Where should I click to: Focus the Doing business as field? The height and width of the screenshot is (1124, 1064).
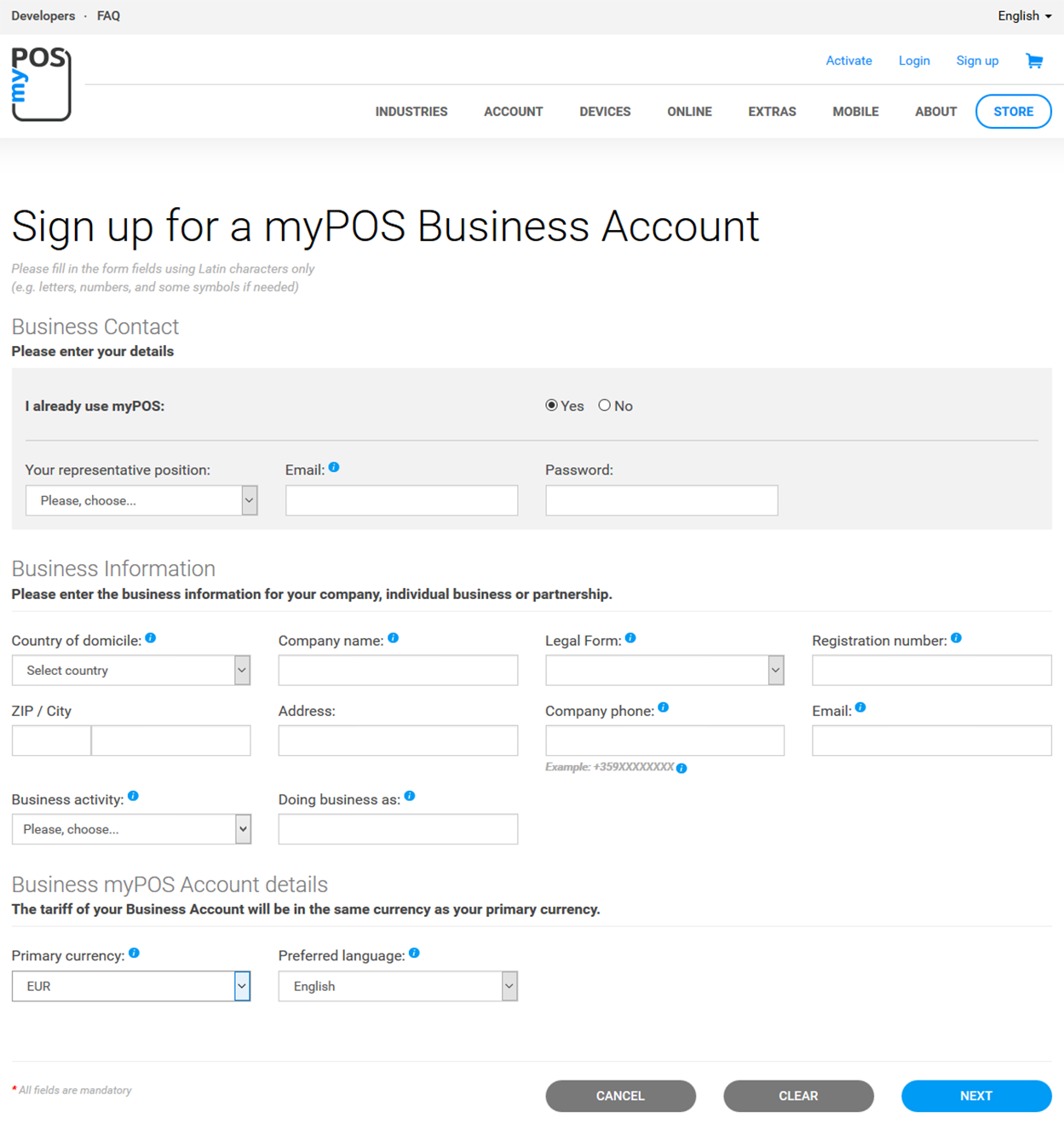tap(398, 829)
